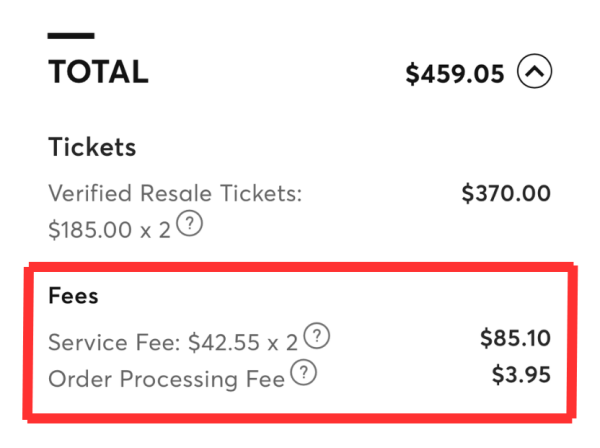Click the Service Fee label text
Screen dimensions: 600x448
coord(114,342)
